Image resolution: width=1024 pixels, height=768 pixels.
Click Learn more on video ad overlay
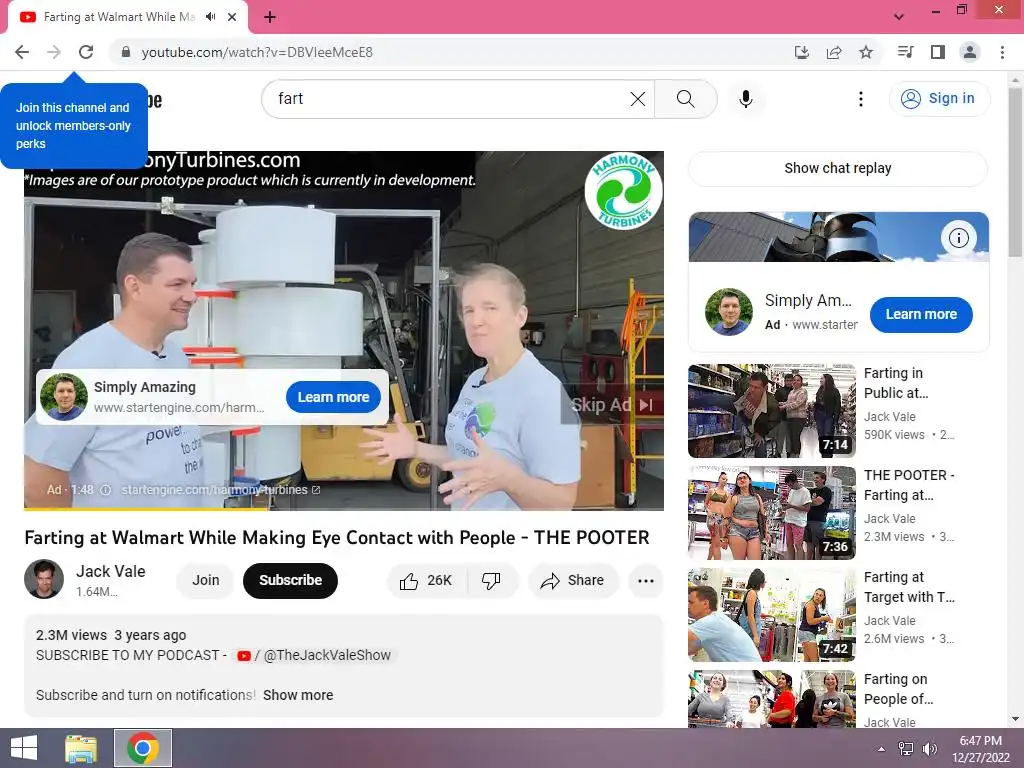[333, 397]
